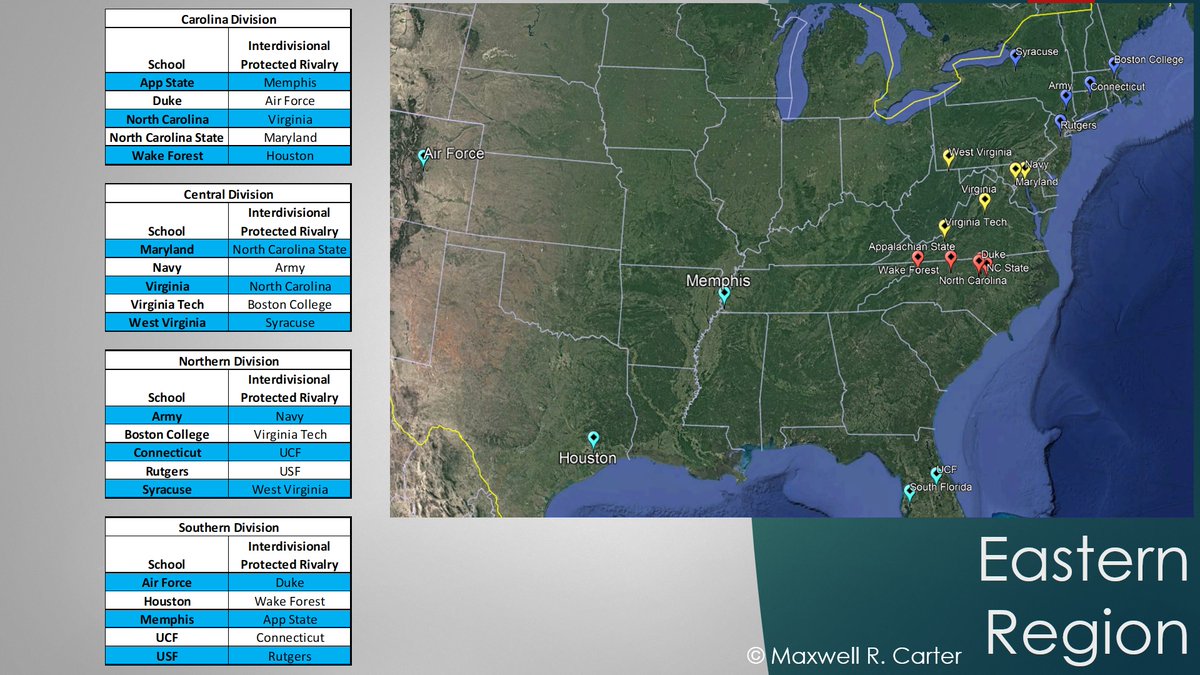
Task: Select the UCF map pin
Action: 937,474
